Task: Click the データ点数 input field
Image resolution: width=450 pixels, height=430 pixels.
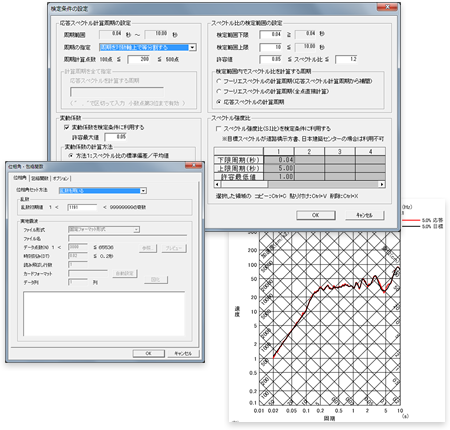Action: [x=78, y=247]
